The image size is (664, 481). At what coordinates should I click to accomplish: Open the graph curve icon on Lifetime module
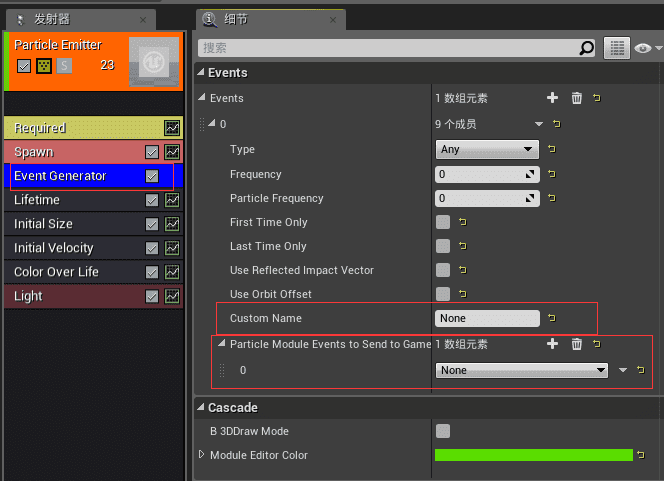click(172, 200)
